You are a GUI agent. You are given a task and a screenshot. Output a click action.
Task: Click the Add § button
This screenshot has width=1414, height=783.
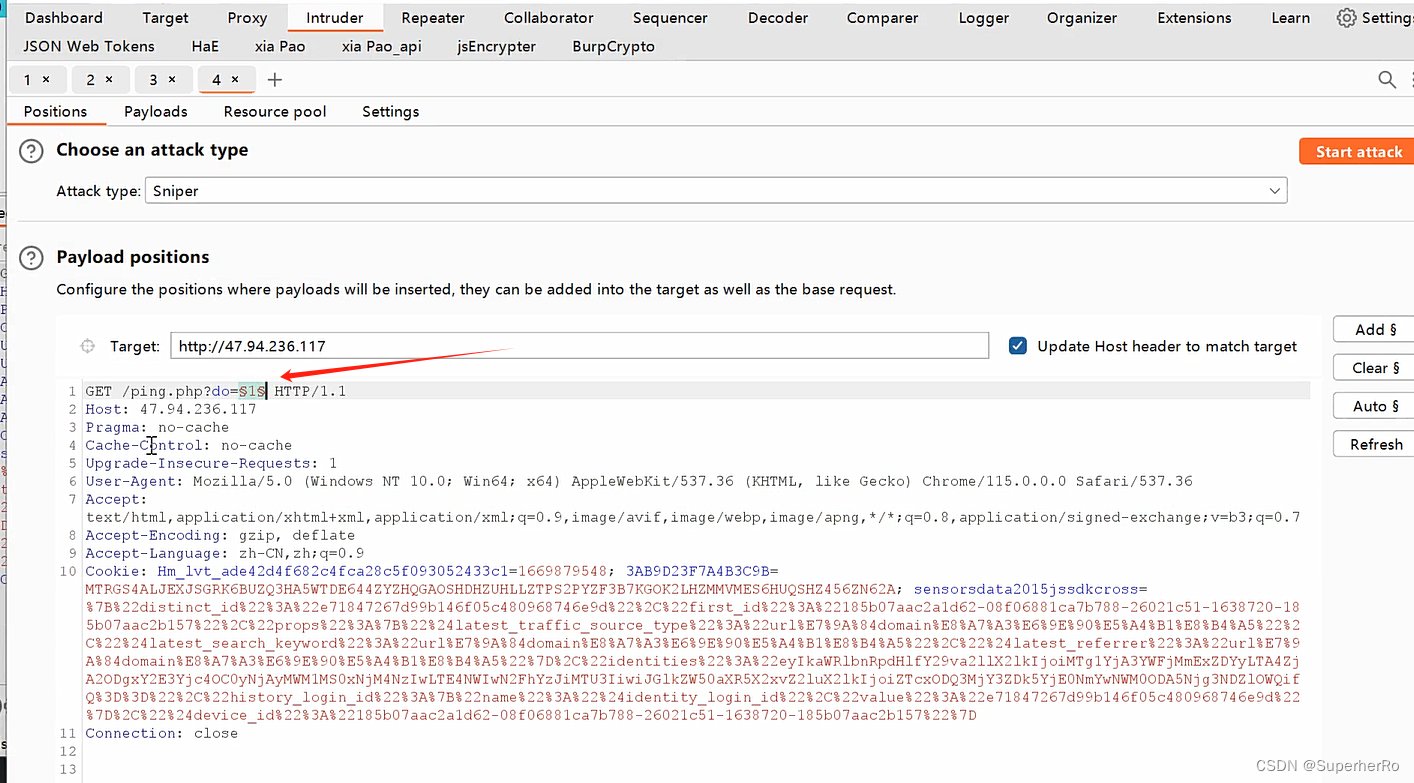point(1375,329)
